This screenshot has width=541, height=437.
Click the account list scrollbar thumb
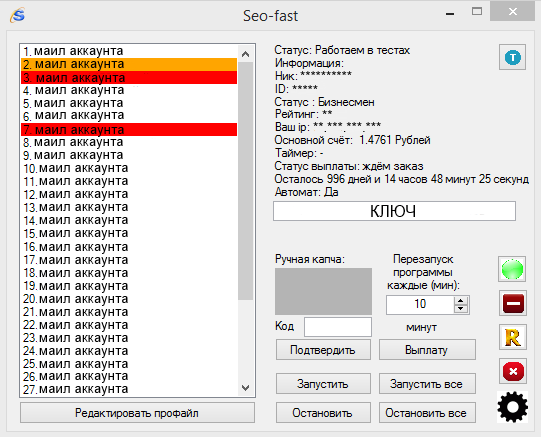pos(246,181)
